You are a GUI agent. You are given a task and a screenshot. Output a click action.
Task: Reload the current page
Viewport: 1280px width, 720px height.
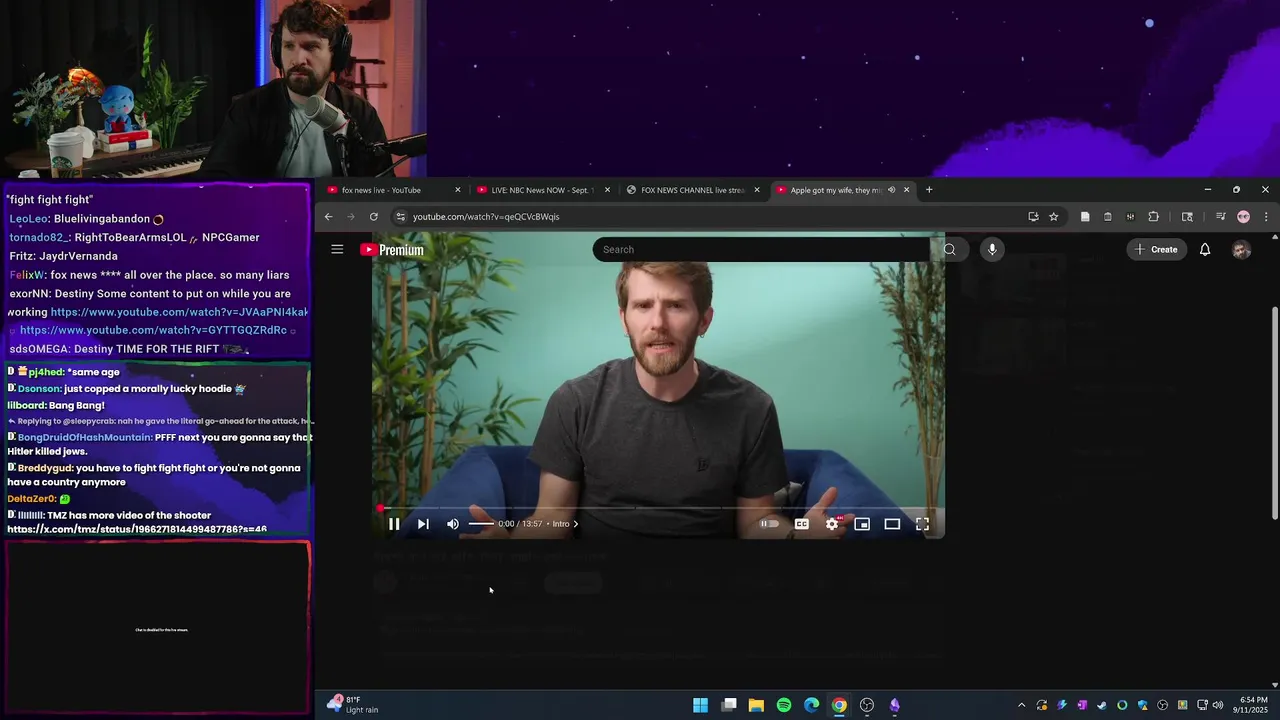(x=374, y=217)
